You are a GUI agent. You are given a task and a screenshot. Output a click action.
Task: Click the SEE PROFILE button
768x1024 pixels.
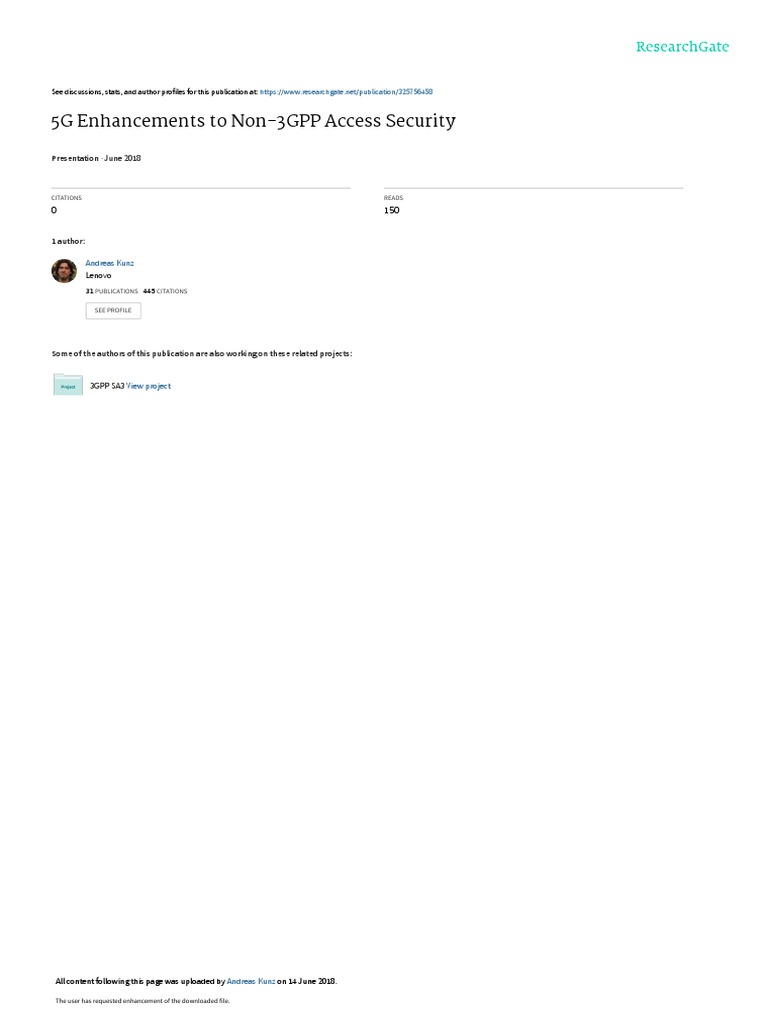pyautogui.click(x=113, y=311)
